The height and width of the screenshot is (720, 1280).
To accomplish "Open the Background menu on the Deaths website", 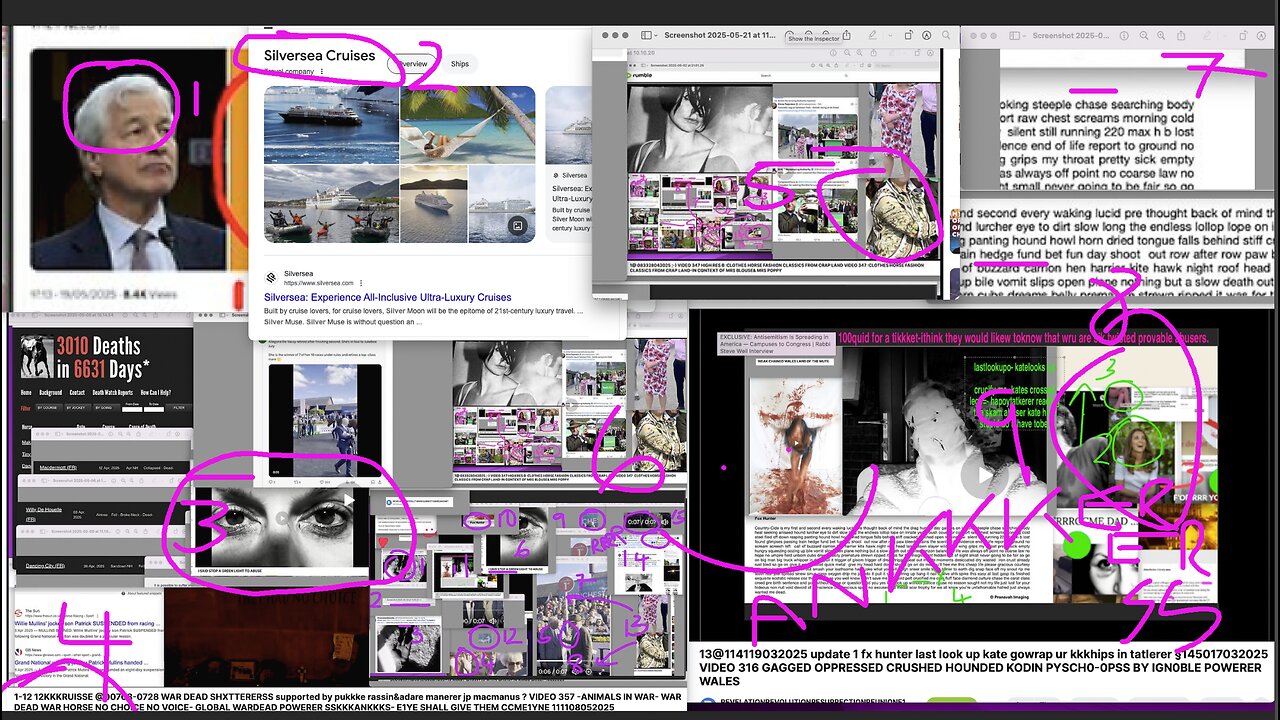I will [x=51, y=393].
